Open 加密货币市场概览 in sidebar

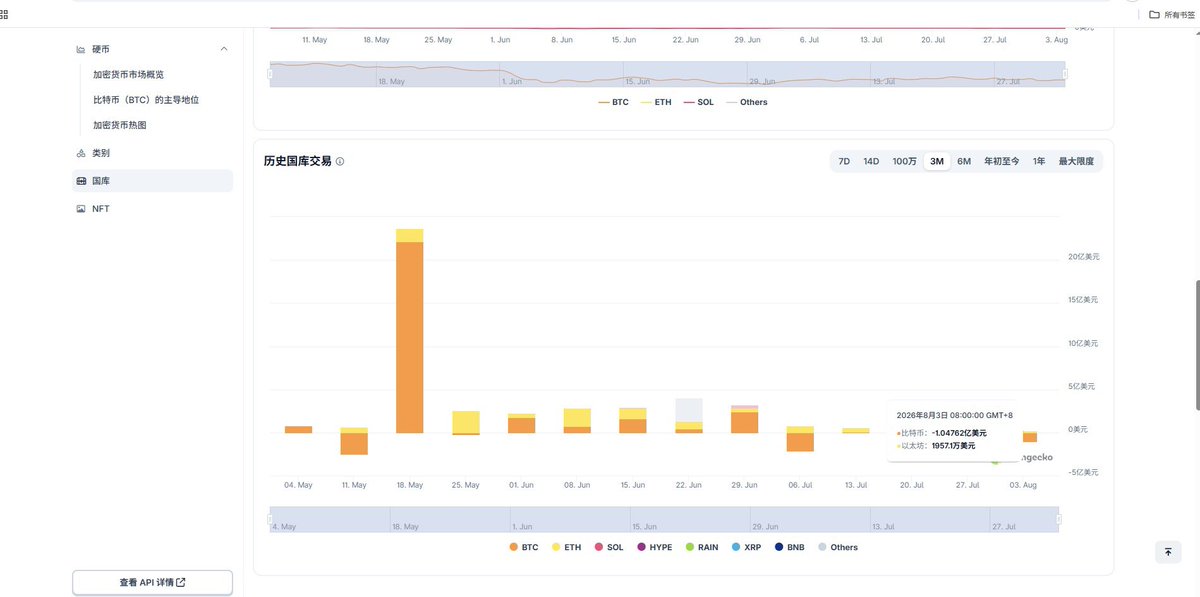128,74
